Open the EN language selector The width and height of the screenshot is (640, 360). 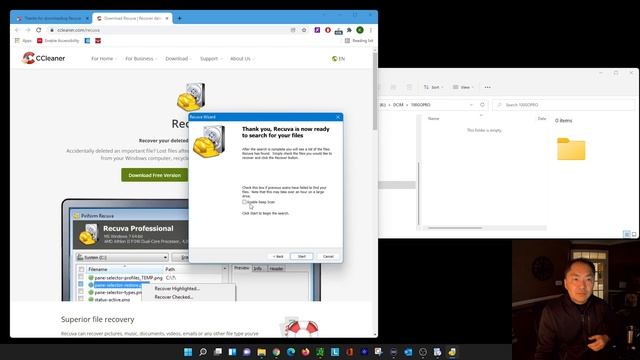tap(338, 59)
